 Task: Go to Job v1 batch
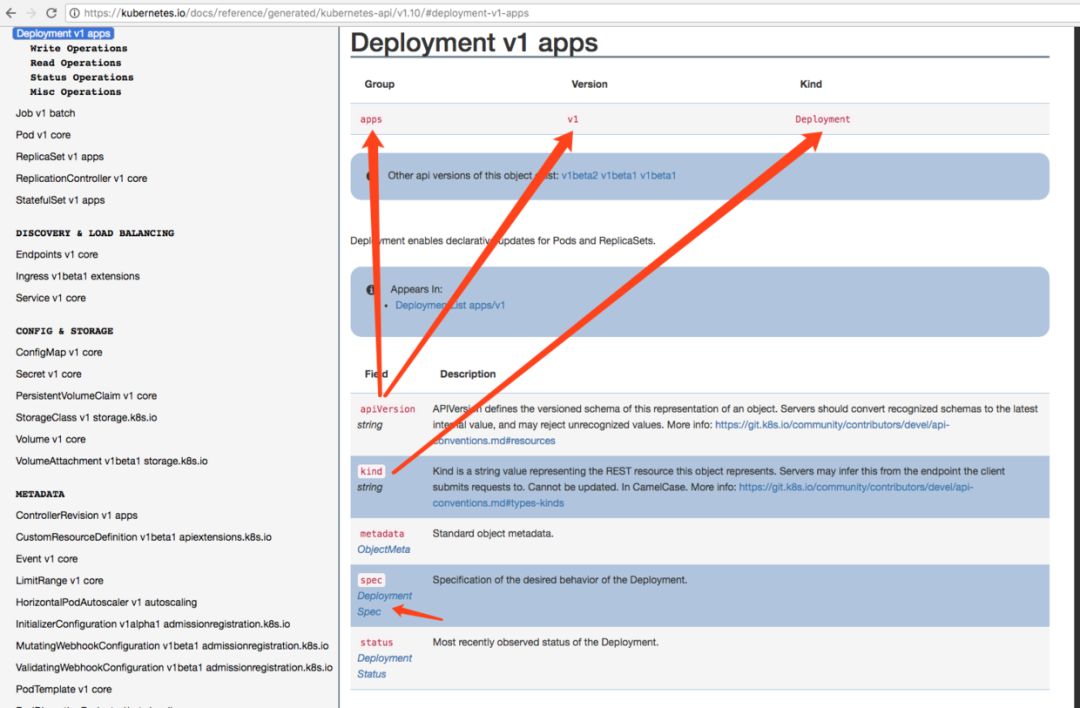(x=45, y=113)
